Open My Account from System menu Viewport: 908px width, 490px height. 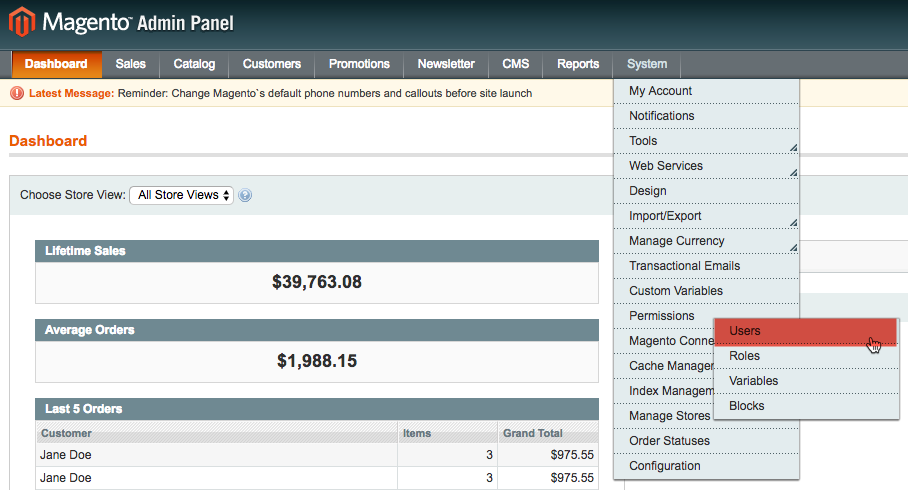(706, 91)
